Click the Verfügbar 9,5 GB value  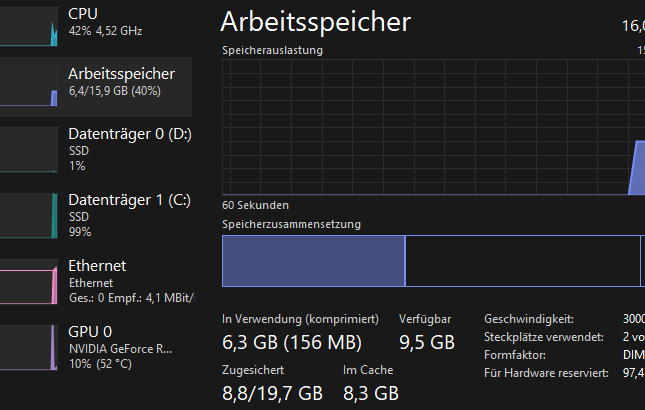427,343
